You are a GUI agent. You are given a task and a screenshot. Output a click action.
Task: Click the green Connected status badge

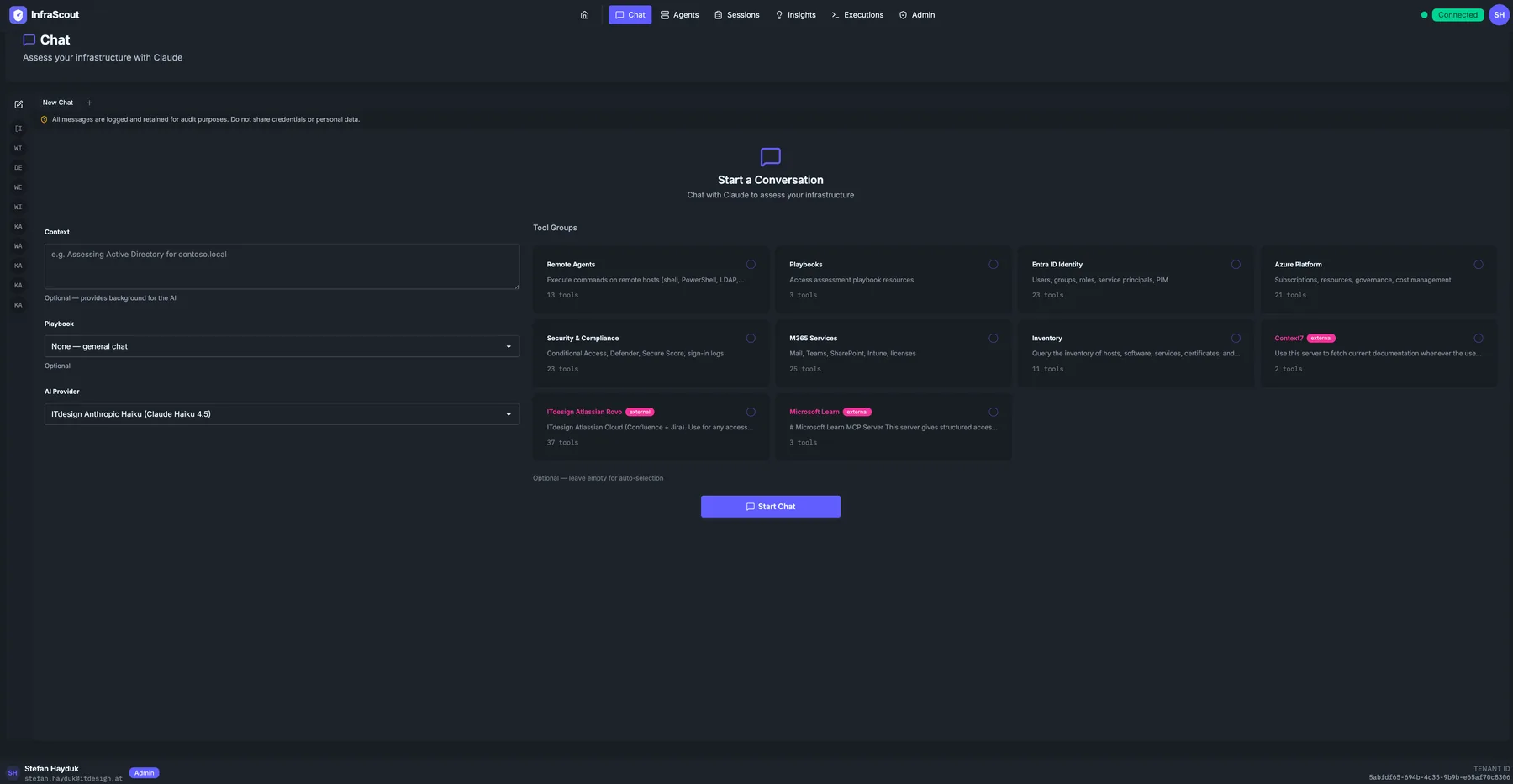point(1458,15)
